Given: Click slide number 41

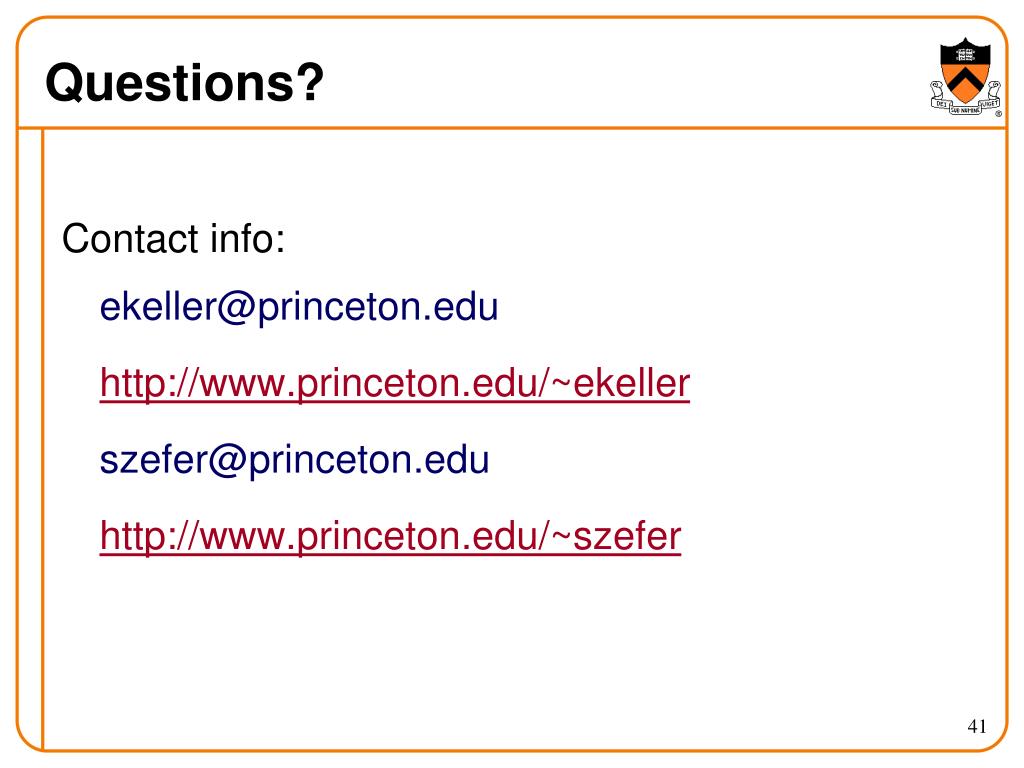Looking at the screenshot, I should [x=977, y=726].
